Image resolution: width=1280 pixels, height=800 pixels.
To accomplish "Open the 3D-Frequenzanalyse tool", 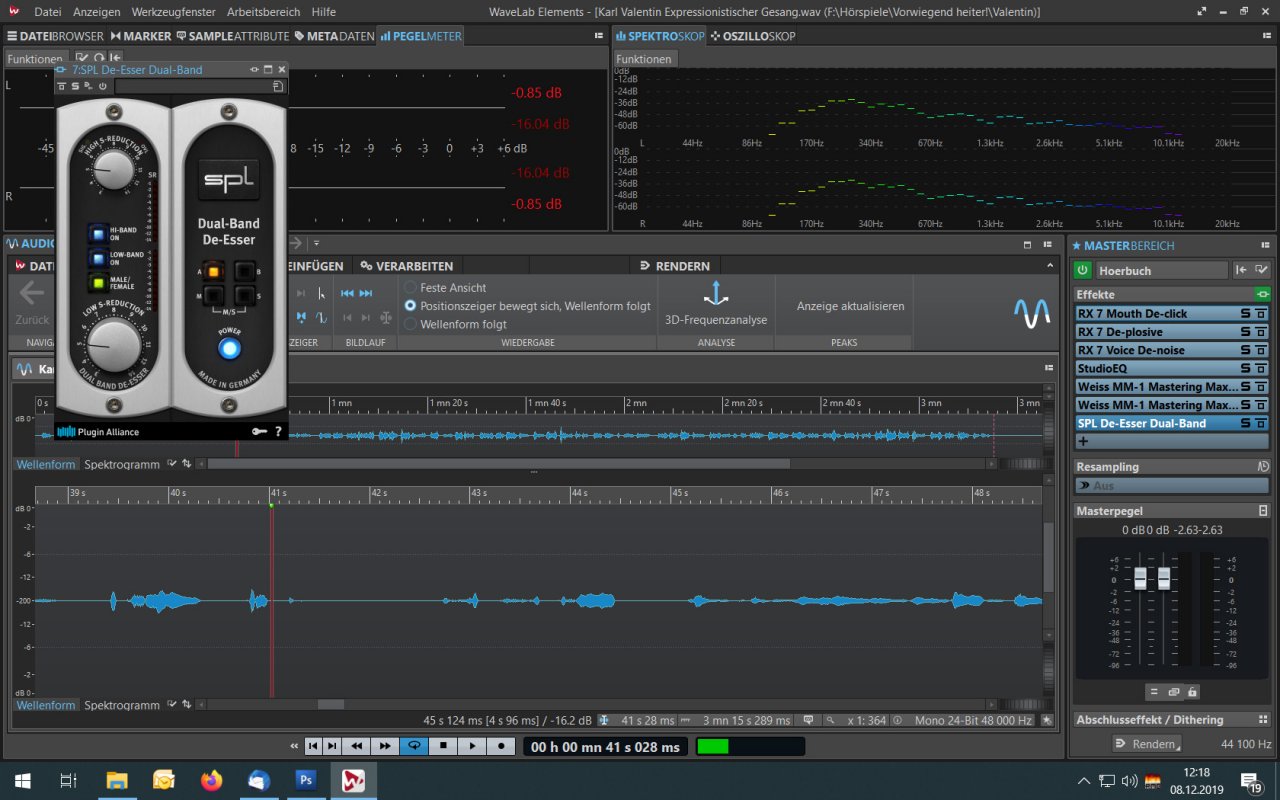I will pyautogui.click(x=716, y=305).
